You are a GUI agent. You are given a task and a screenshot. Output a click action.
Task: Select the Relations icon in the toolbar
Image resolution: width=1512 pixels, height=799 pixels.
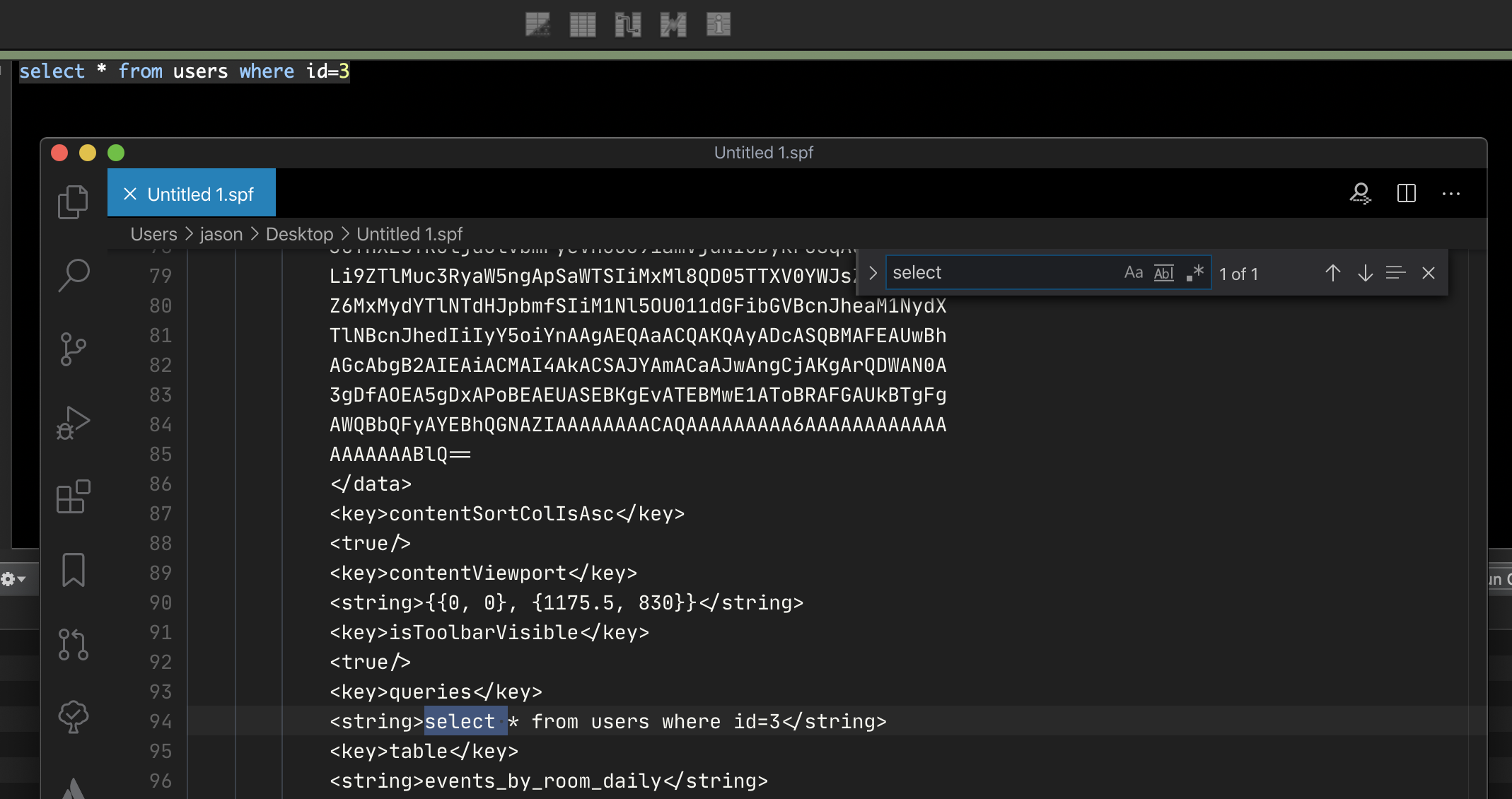point(628,24)
